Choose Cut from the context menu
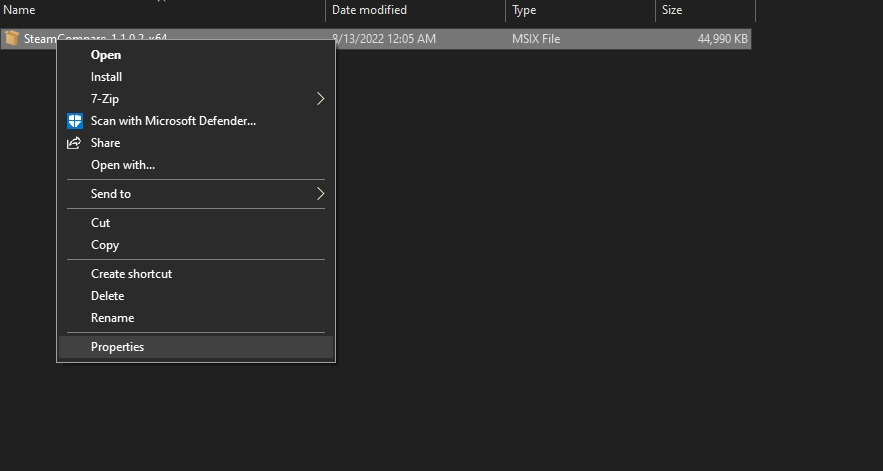This screenshot has height=471, width=883. (196, 223)
